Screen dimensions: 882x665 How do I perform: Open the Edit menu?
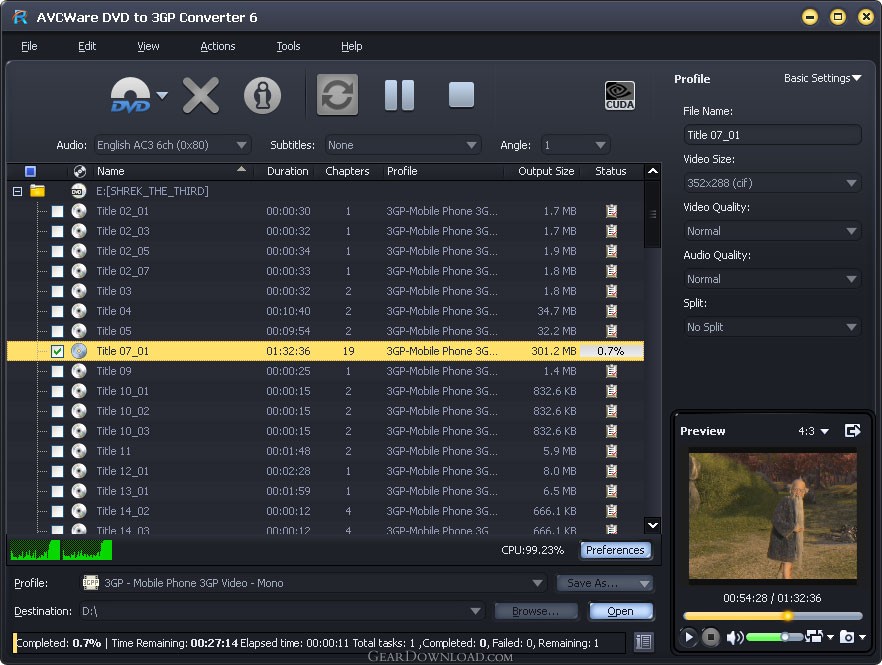pos(87,46)
